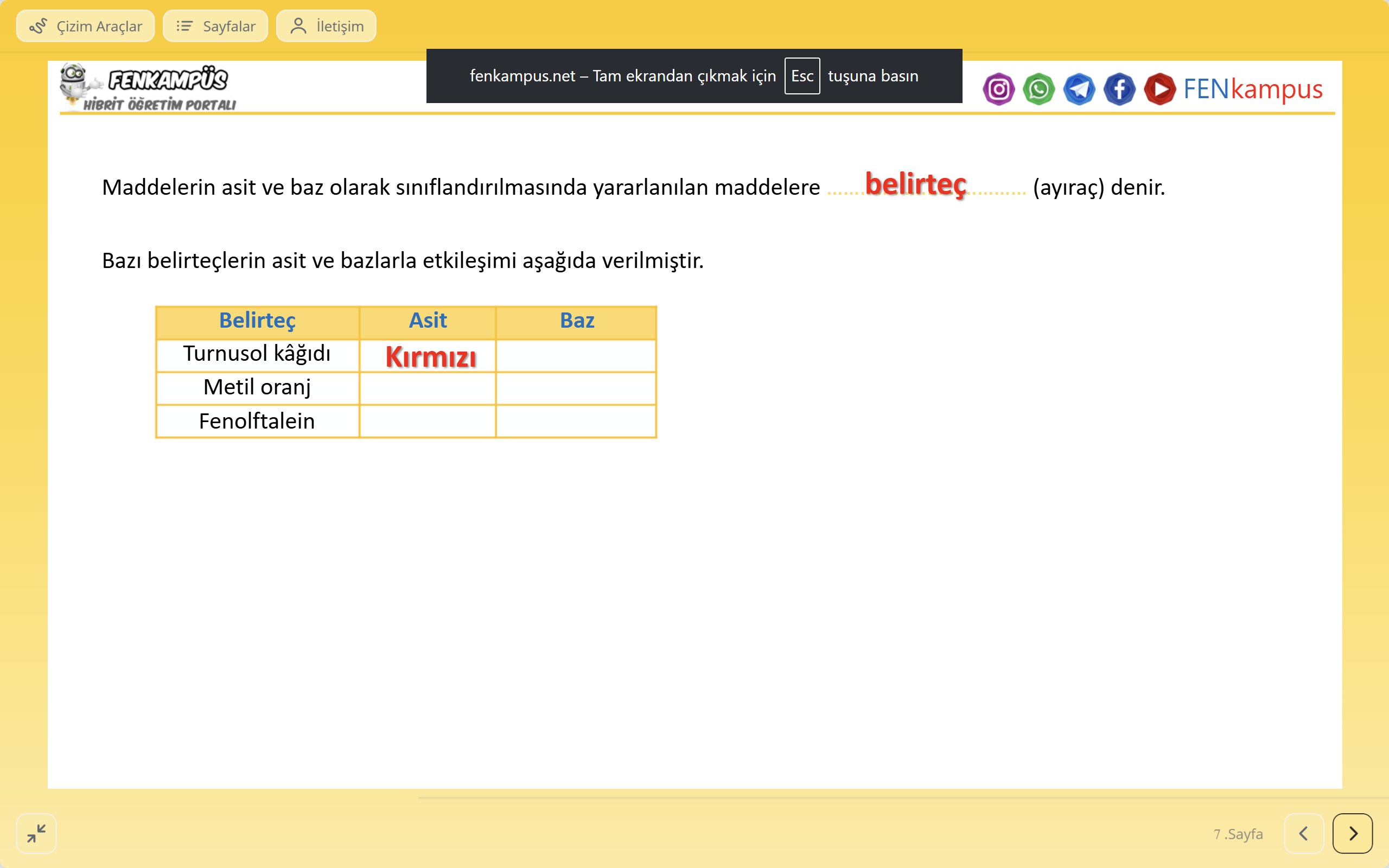The image size is (1389, 868).
Task: Click the YouTube play icon
Action: pos(1159,89)
